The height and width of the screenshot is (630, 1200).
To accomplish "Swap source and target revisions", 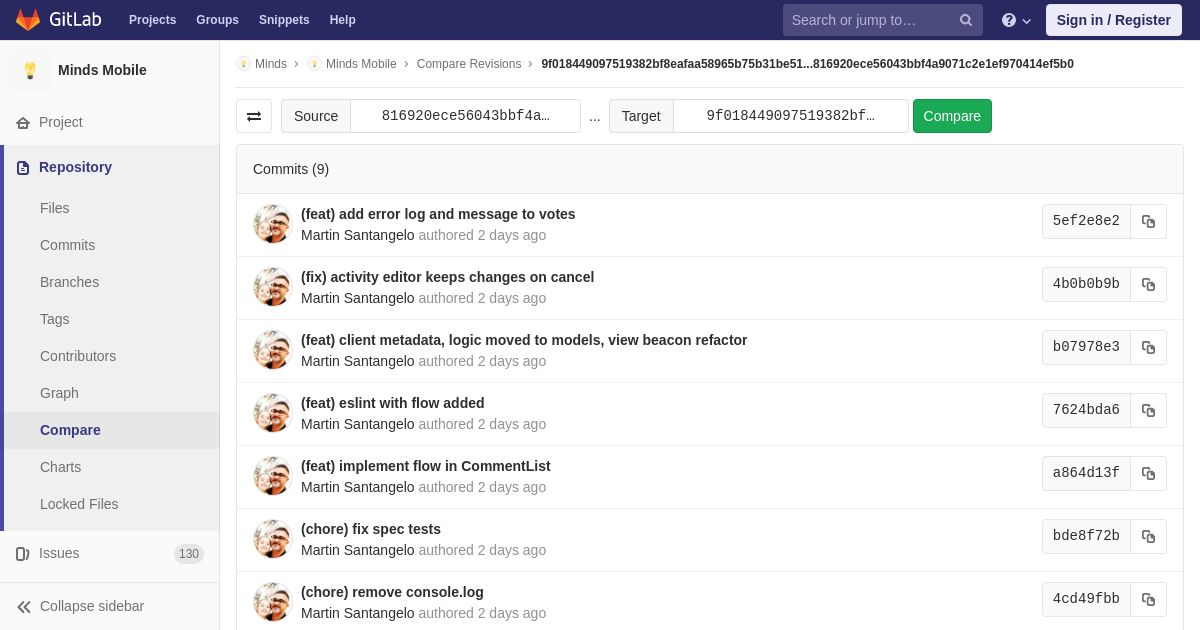I will (254, 116).
